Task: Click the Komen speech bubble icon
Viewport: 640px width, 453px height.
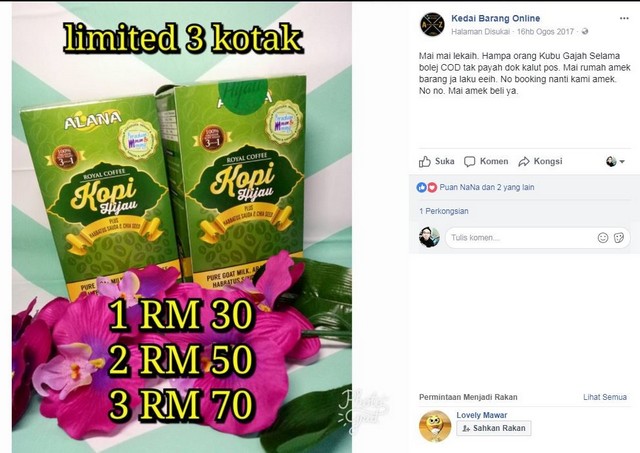Action: tap(469, 162)
